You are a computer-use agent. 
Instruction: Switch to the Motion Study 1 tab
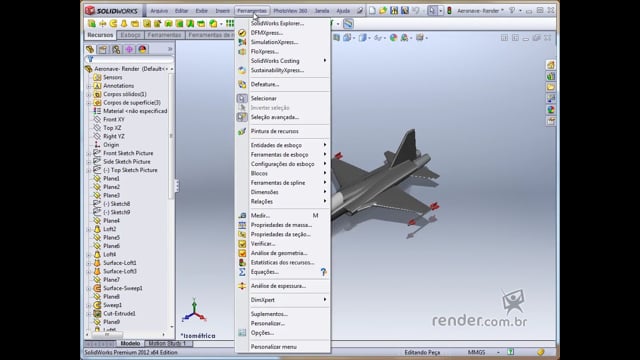pos(167,344)
